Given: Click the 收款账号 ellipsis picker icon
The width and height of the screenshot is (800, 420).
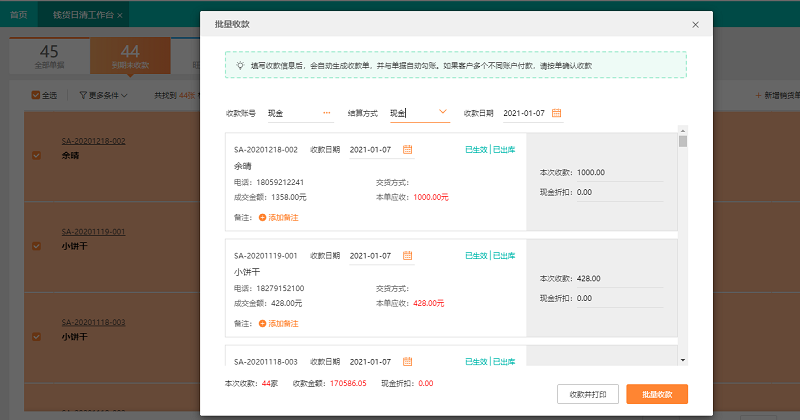Looking at the screenshot, I should pos(326,113).
